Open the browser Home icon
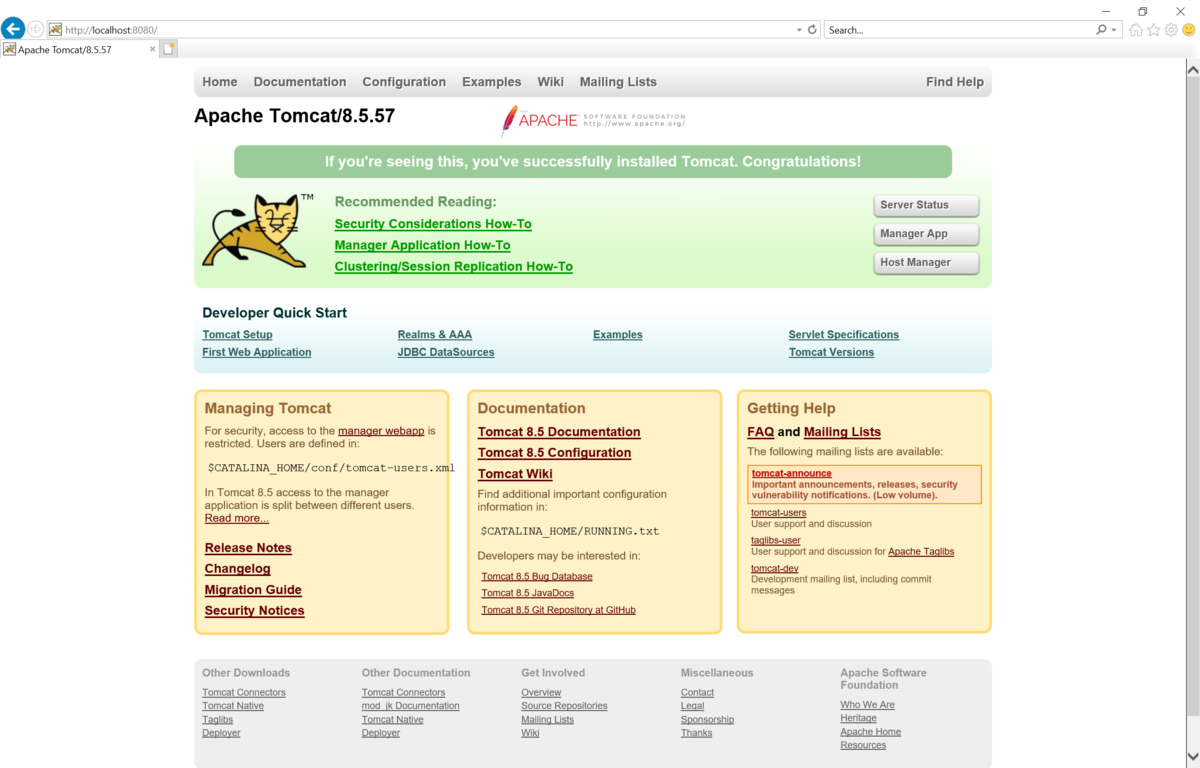 pos(1136,30)
